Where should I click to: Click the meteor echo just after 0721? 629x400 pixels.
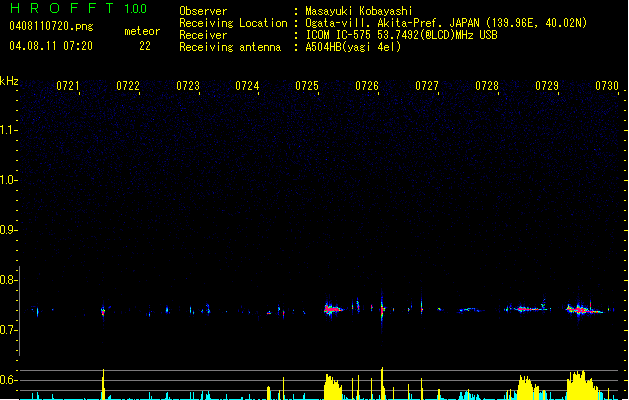click(x=103, y=311)
